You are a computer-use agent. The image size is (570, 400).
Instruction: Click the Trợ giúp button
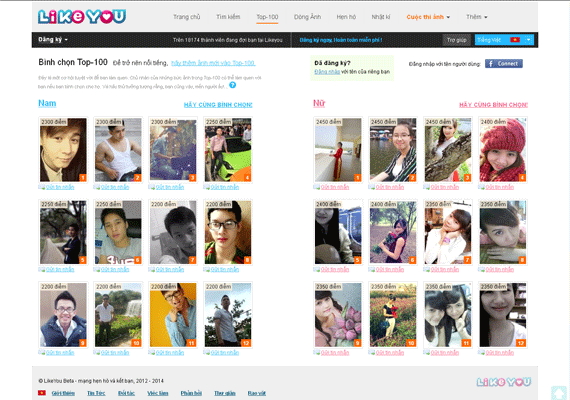pyautogui.click(x=457, y=40)
